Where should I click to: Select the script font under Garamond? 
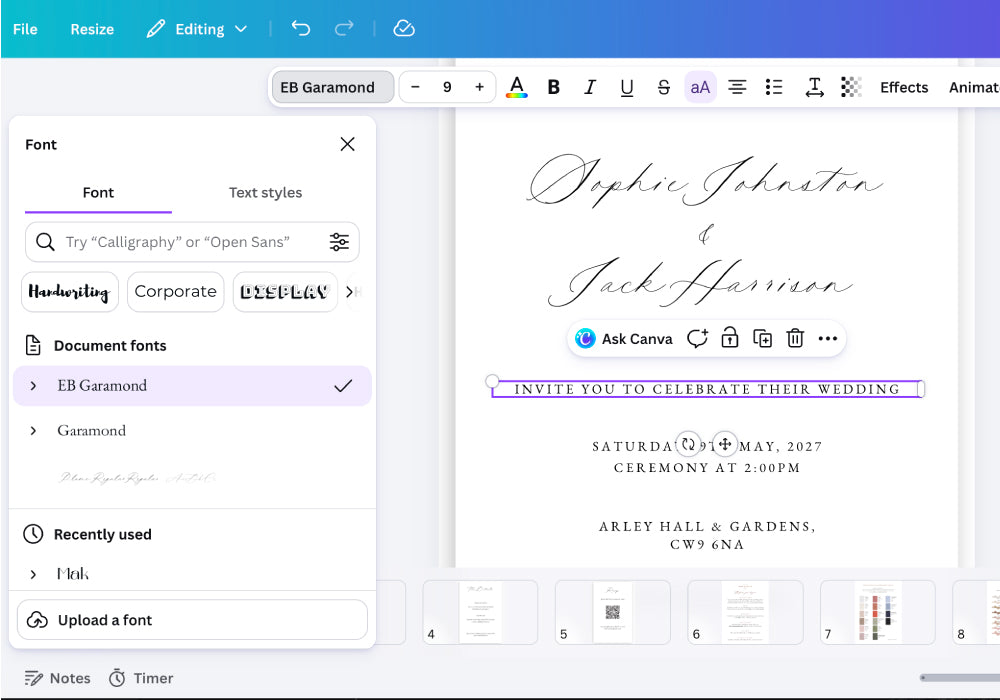138,478
